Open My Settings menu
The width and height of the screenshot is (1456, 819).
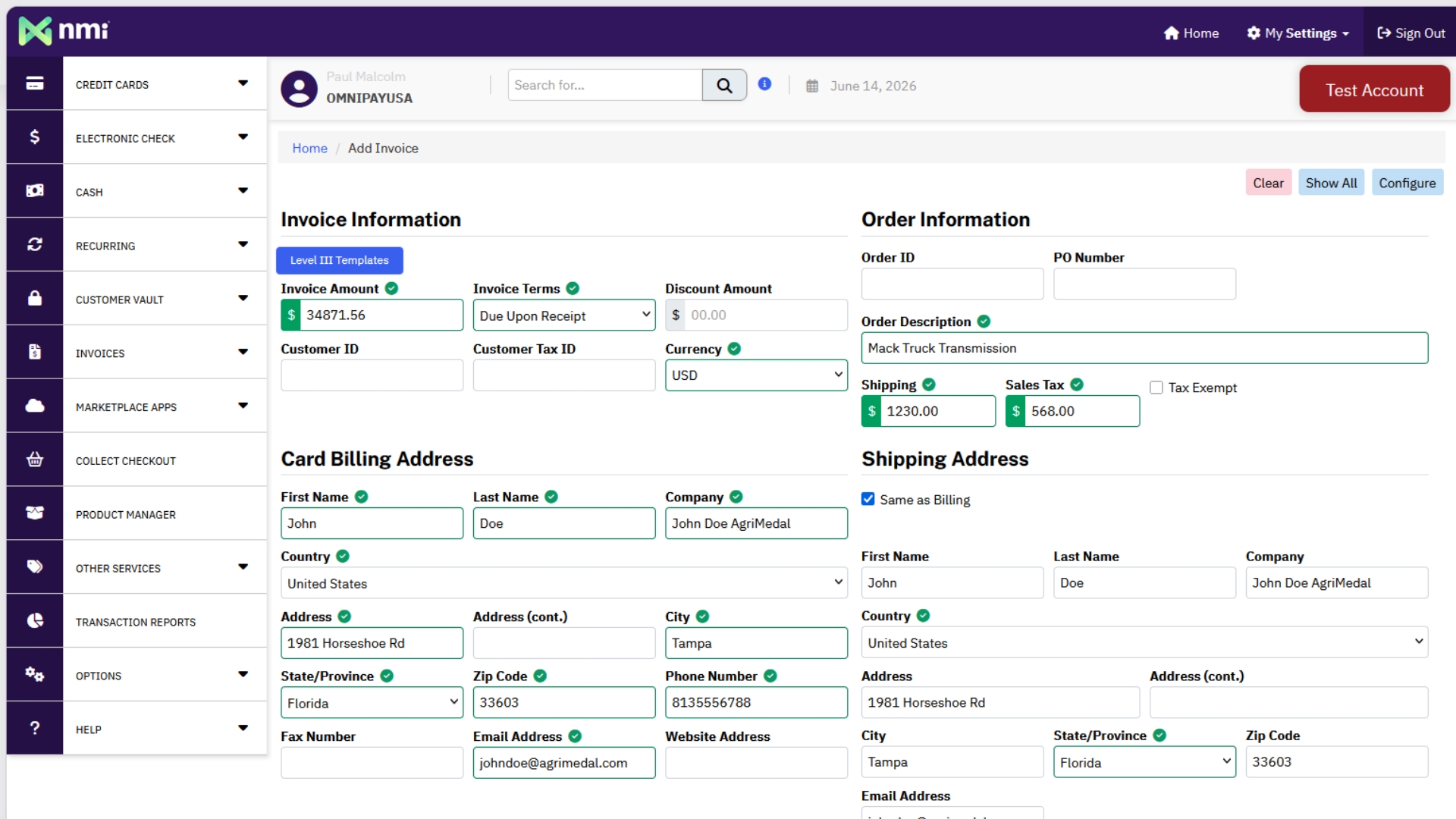(1298, 33)
